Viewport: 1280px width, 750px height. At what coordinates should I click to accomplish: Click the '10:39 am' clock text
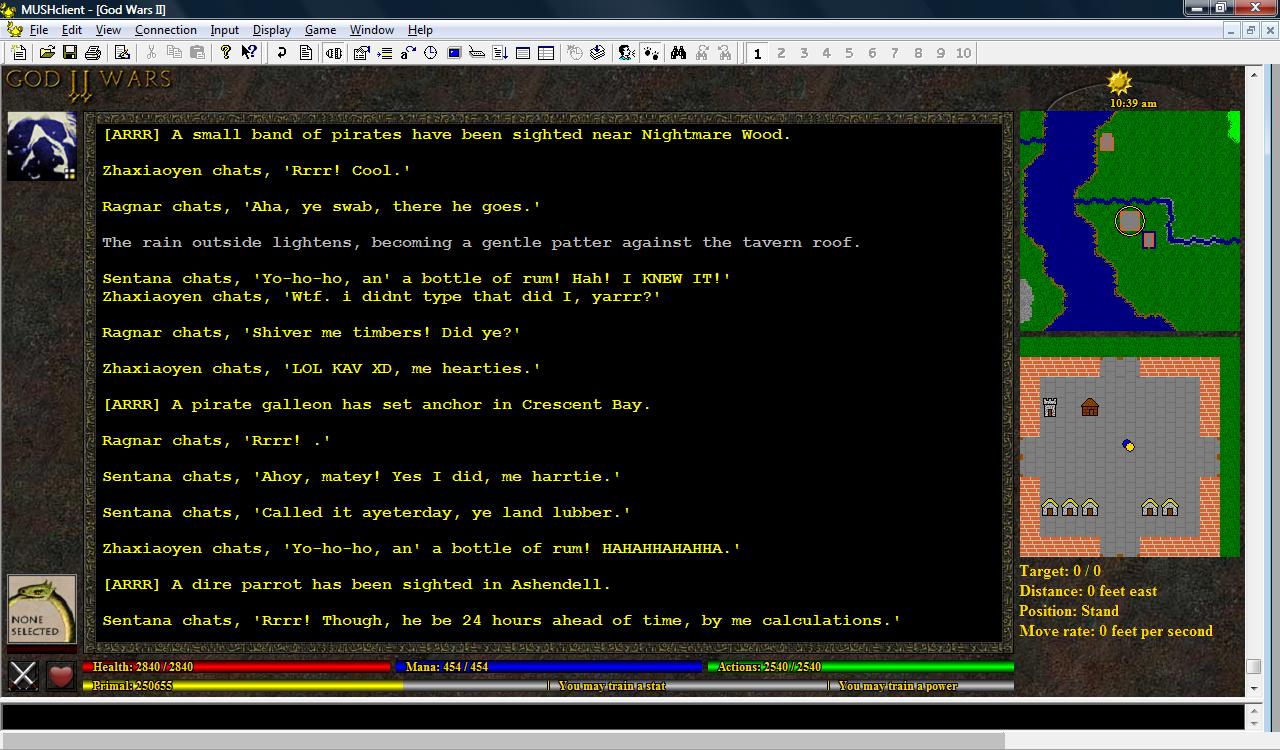[1133, 103]
